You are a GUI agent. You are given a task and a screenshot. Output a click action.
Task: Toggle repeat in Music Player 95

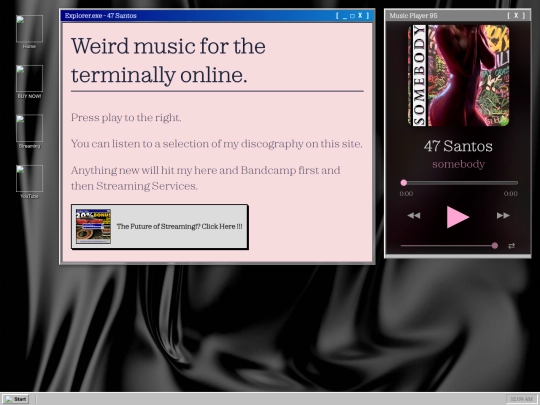(511, 246)
